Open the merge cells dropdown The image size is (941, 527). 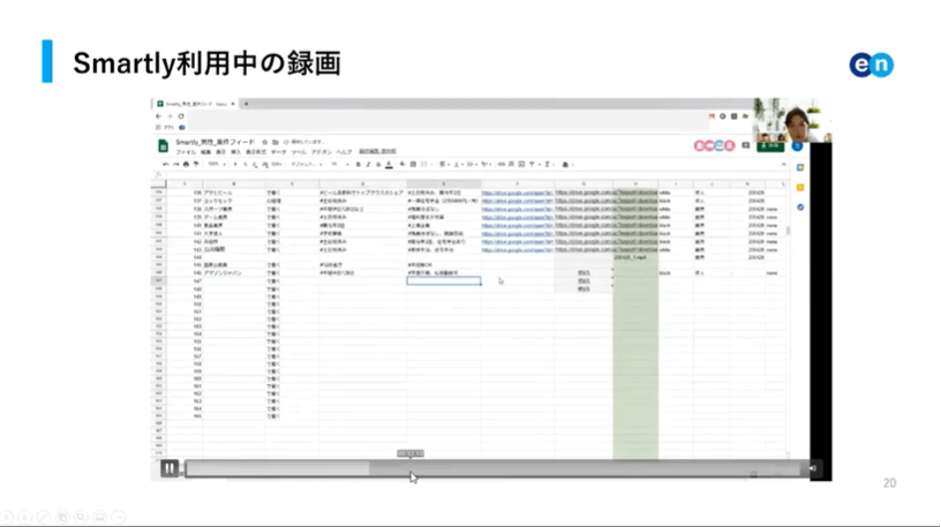[x=425, y=164]
